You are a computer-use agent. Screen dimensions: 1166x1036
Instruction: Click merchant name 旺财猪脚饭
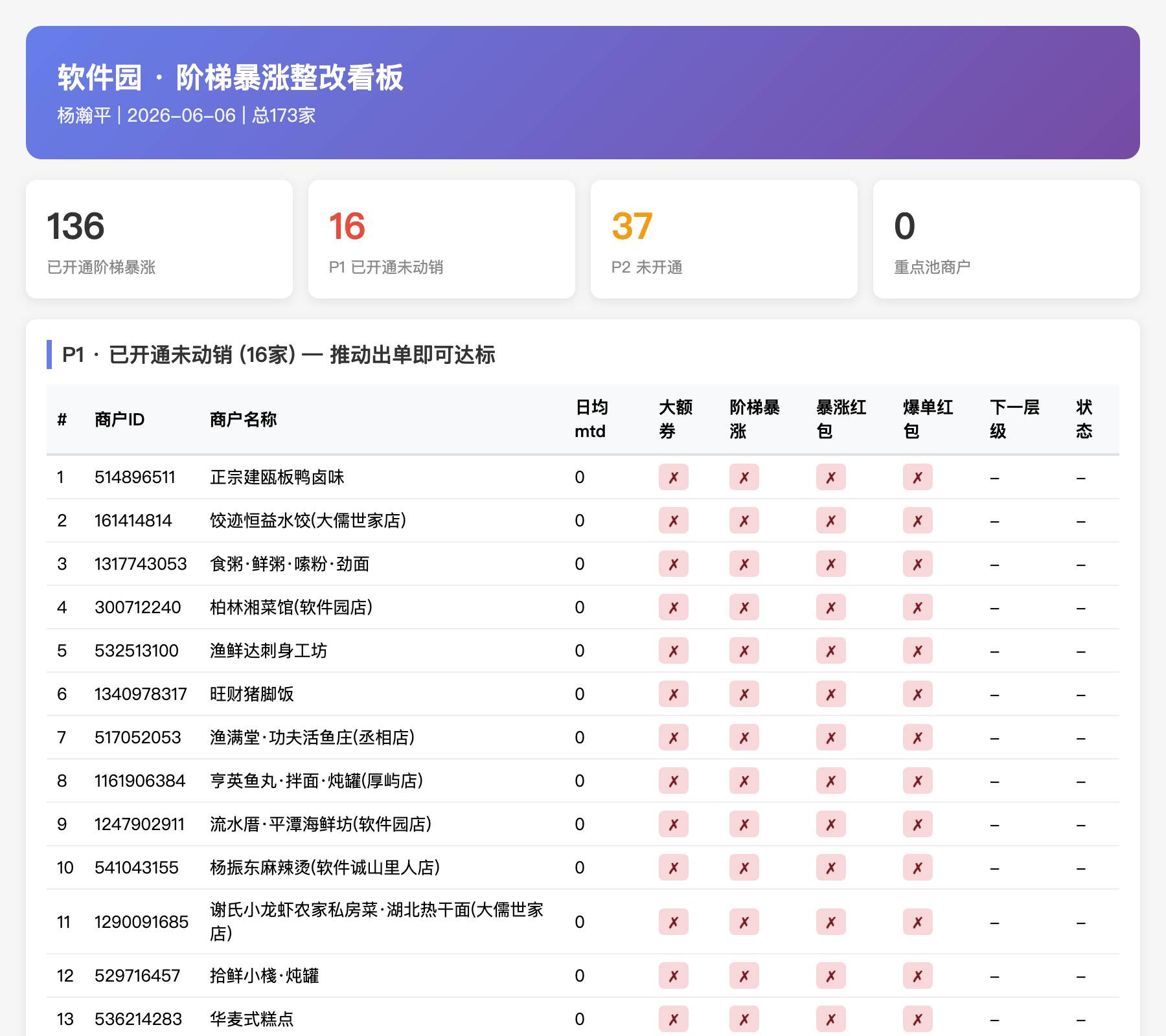[x=252, y=694]
